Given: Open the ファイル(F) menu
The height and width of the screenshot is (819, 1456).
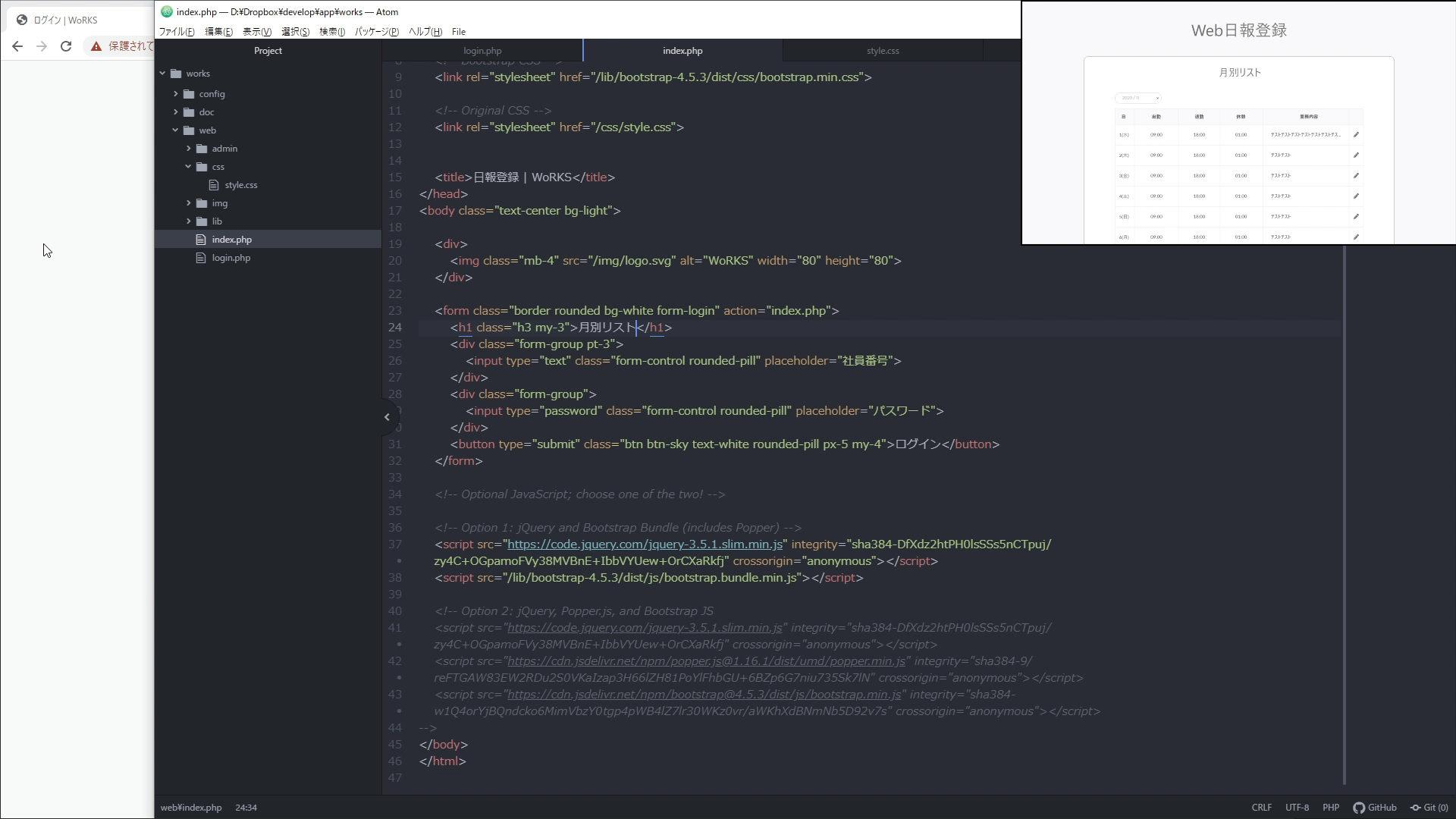Looking at the screenshot, I should pos(177,32).
